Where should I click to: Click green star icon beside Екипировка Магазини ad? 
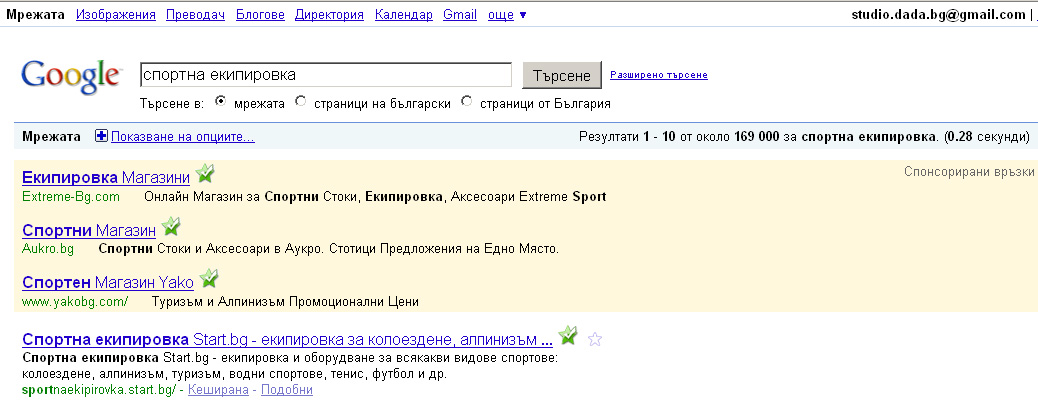204,174
